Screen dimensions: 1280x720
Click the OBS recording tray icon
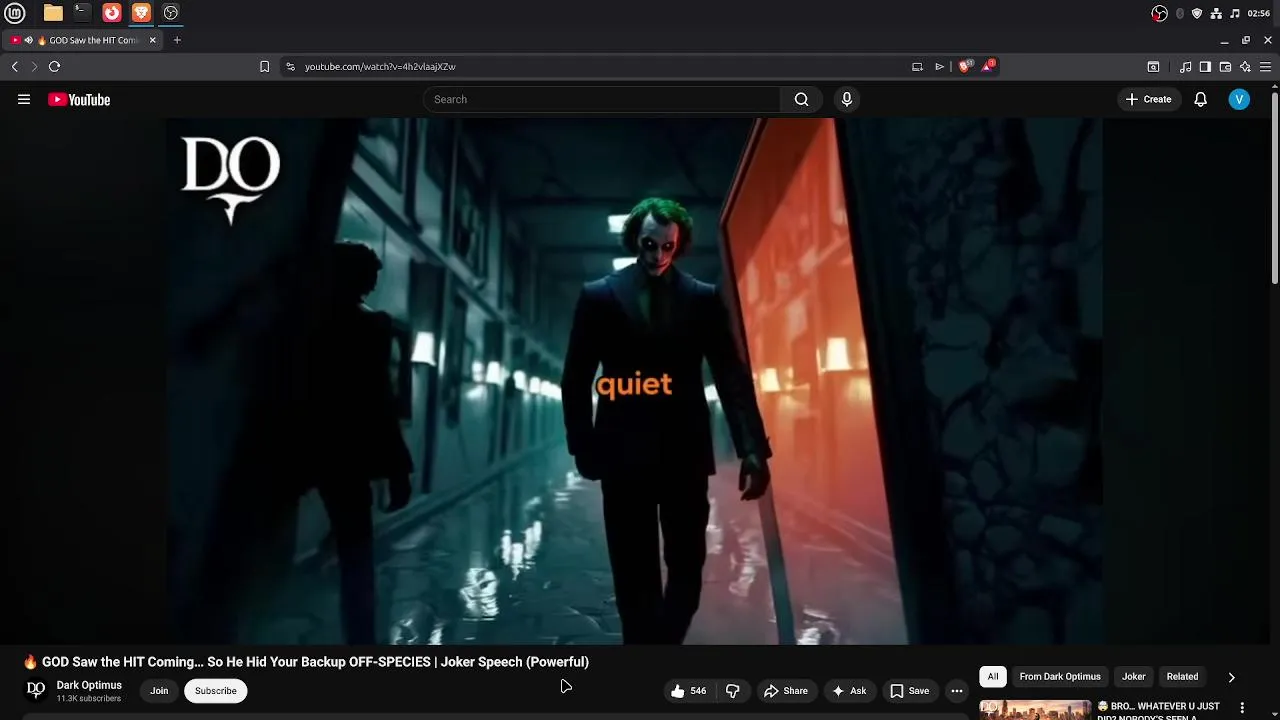[1159, 13]
